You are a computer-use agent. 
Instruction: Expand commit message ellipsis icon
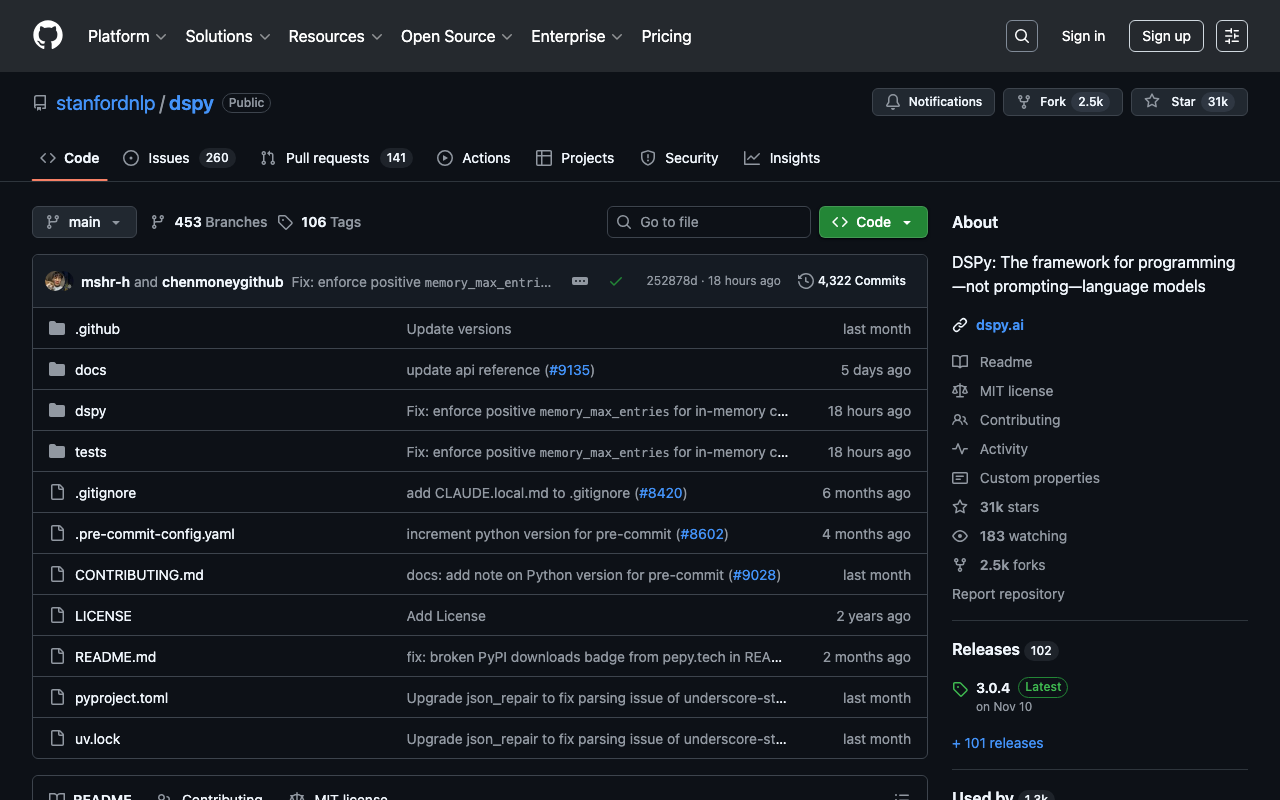click(x=580, y=281)
